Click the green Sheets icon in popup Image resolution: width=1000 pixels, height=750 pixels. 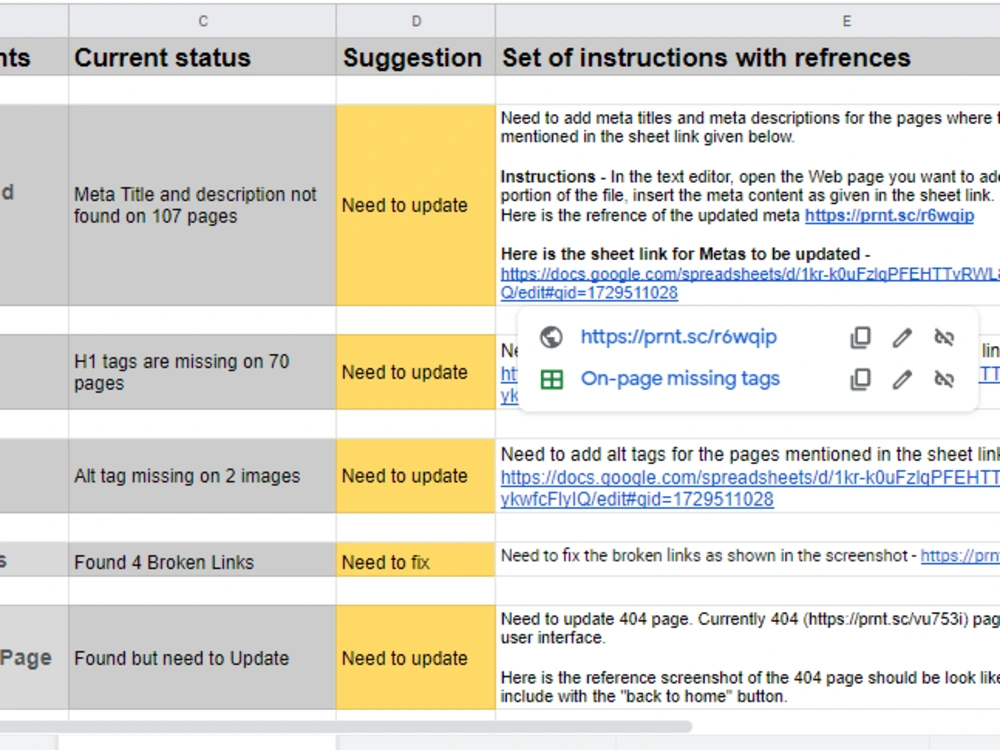552,379
